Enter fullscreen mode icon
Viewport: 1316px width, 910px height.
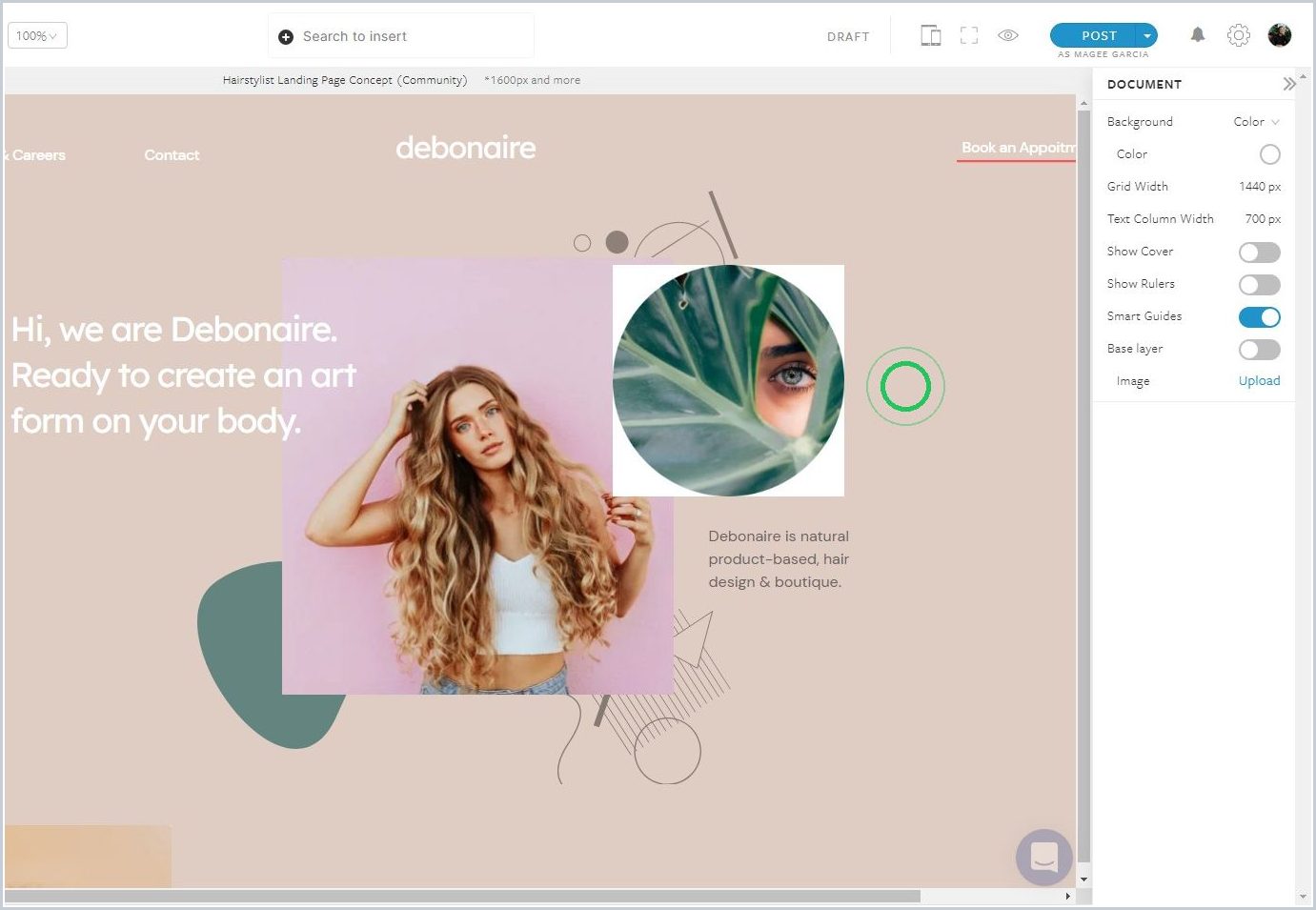pyautogui.click(x=969, y=36)
